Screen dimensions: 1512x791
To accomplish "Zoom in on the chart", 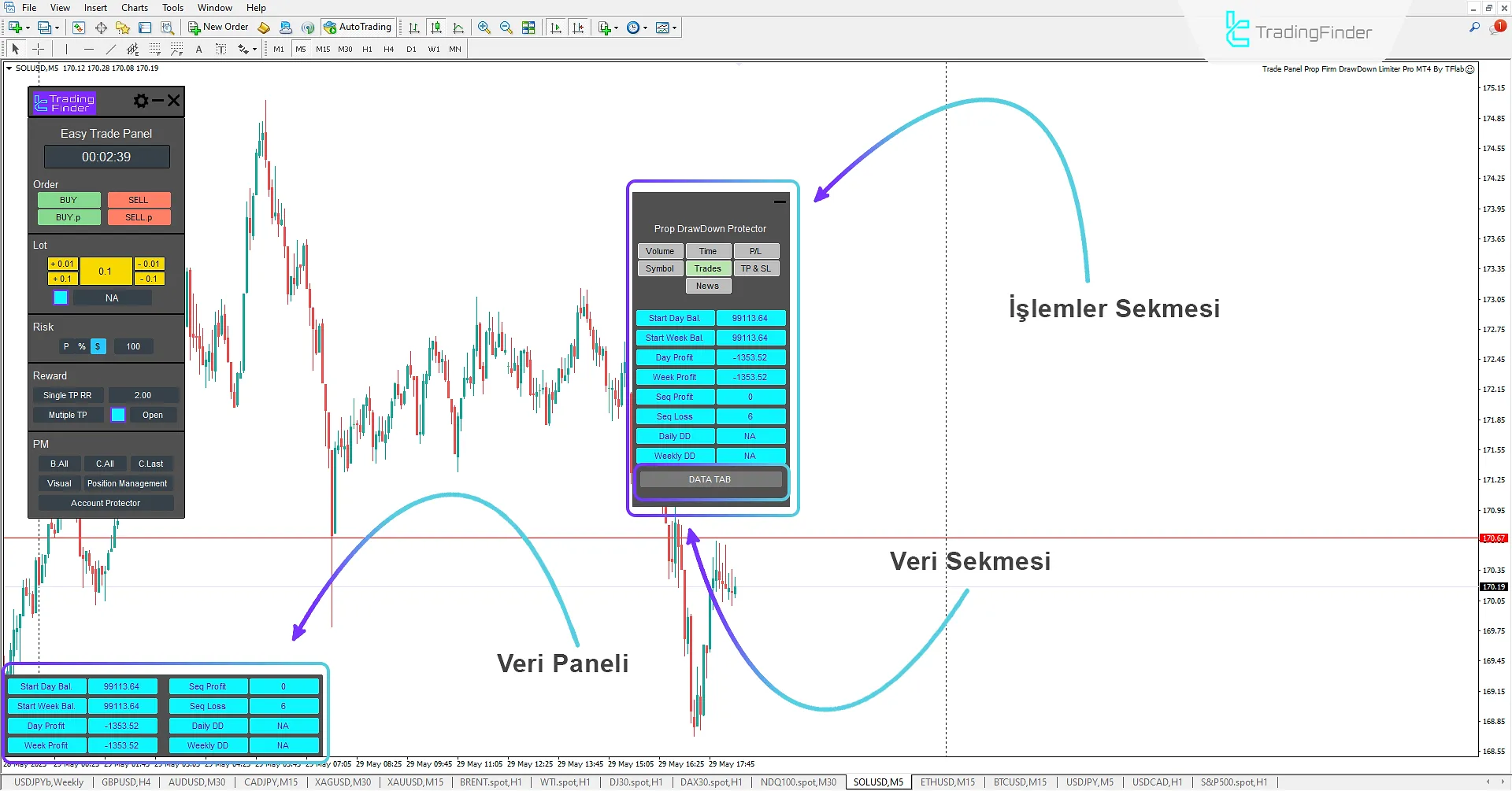I will [x=484, y=27].
